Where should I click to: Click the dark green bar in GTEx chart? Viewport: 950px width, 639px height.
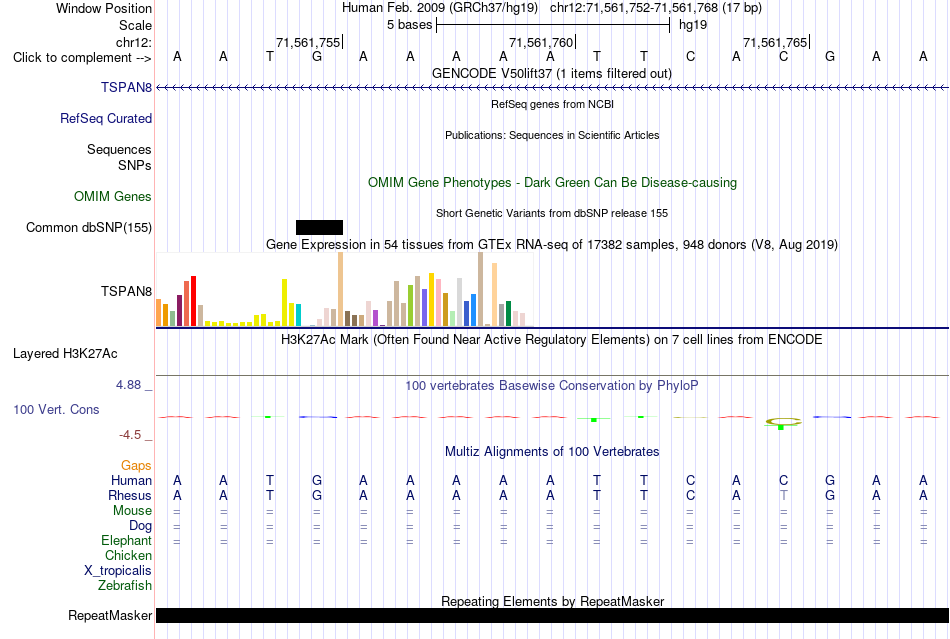point(509,313)
